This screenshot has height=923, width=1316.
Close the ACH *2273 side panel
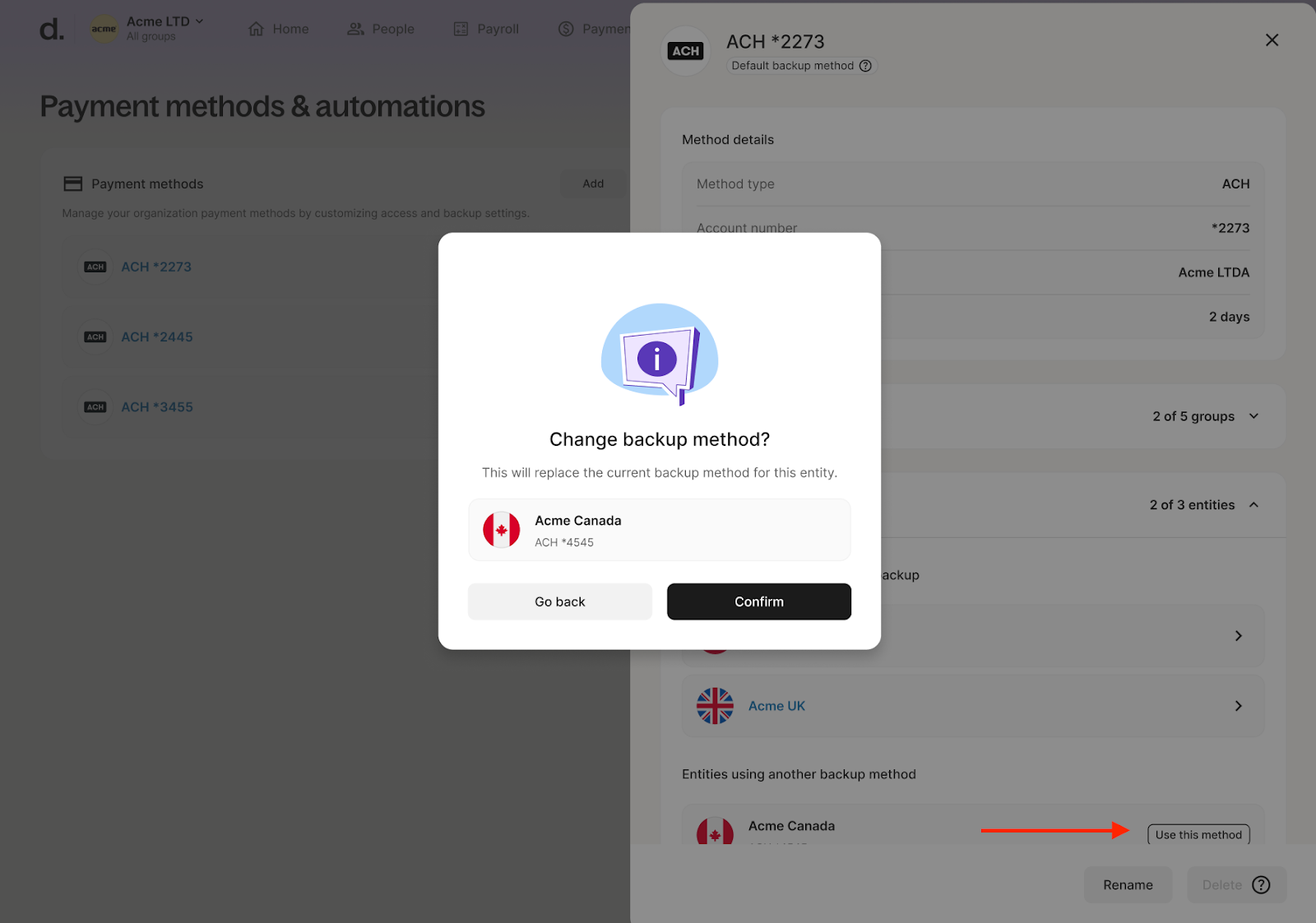point(1272,40)
